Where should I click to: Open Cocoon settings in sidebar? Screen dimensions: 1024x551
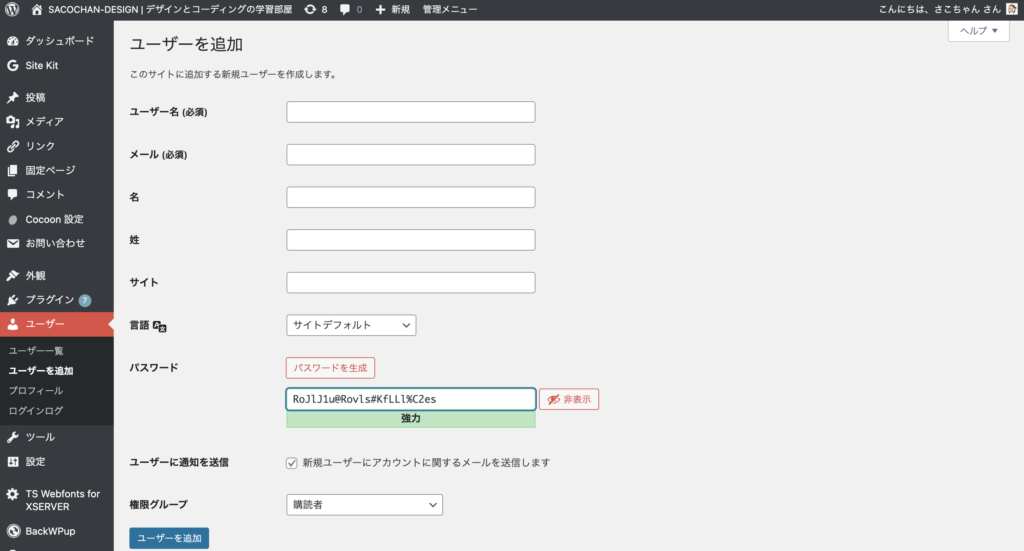pos(54,219)
